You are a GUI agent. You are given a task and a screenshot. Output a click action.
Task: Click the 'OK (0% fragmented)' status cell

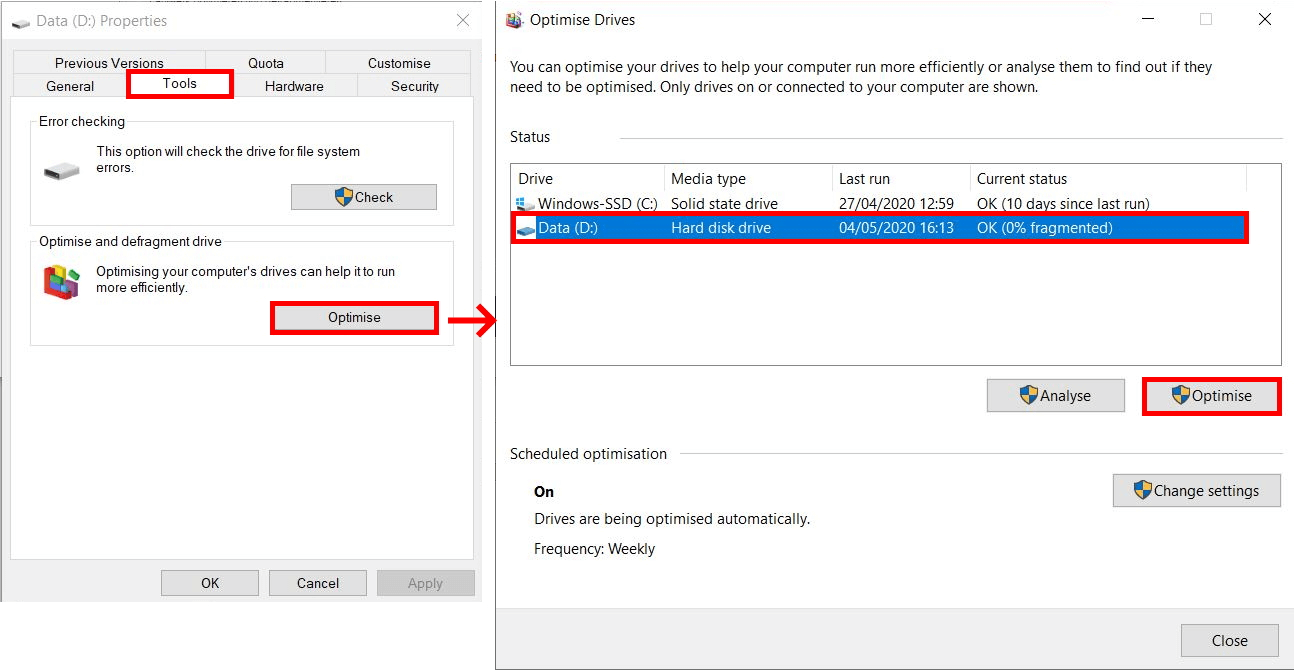point(1045,228)
